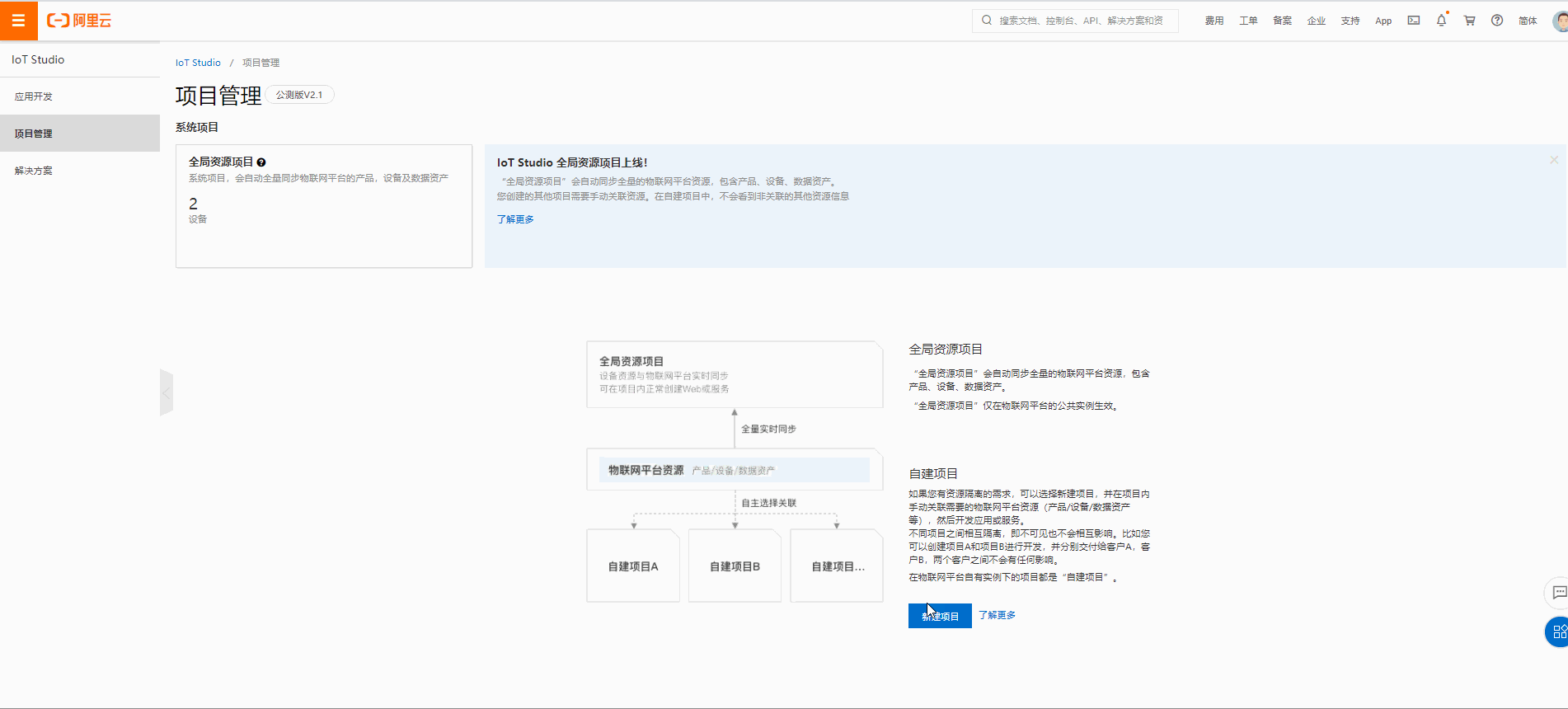Open the 全局资源项目 system project card
This screenshot has width=1568, height=709.
(x=324, y=206)
